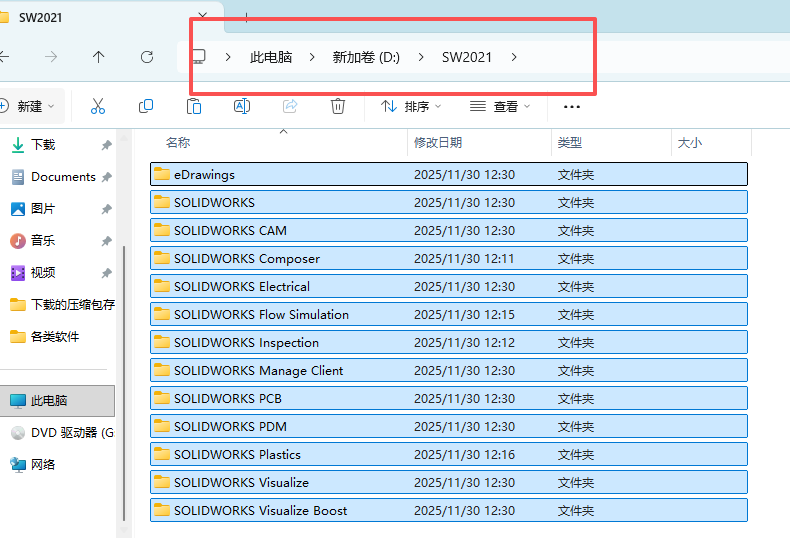Unpin 图片 using its pin icon
790x542 pixels.
click(x=106, y=209)
